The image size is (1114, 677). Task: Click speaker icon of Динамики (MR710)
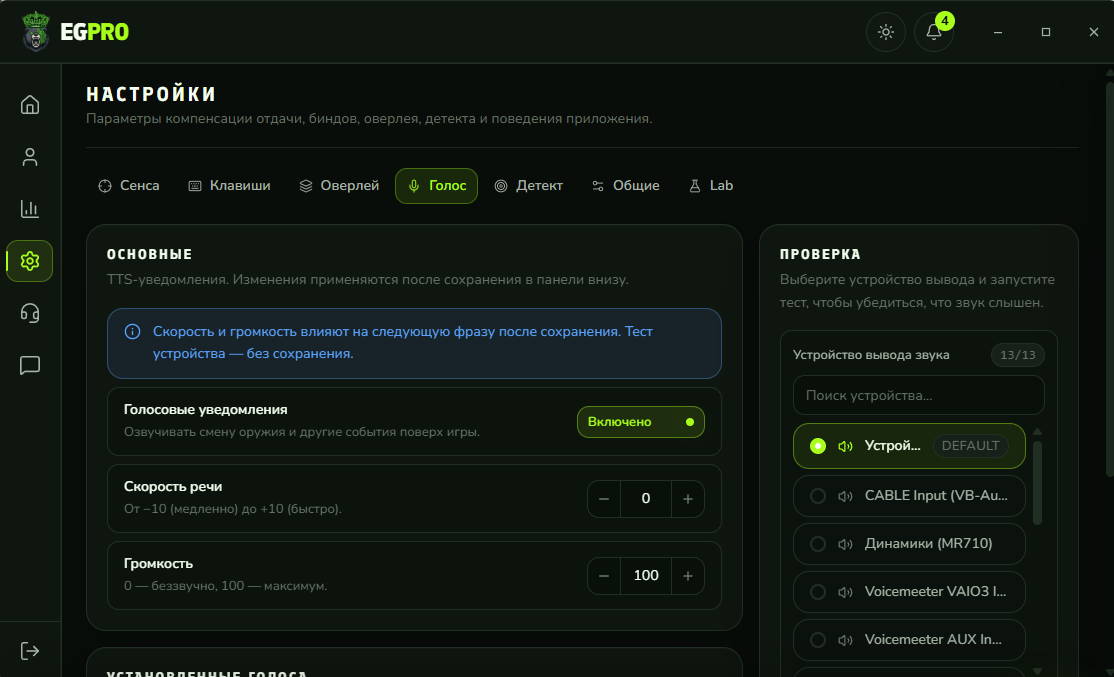coord(845,544)
